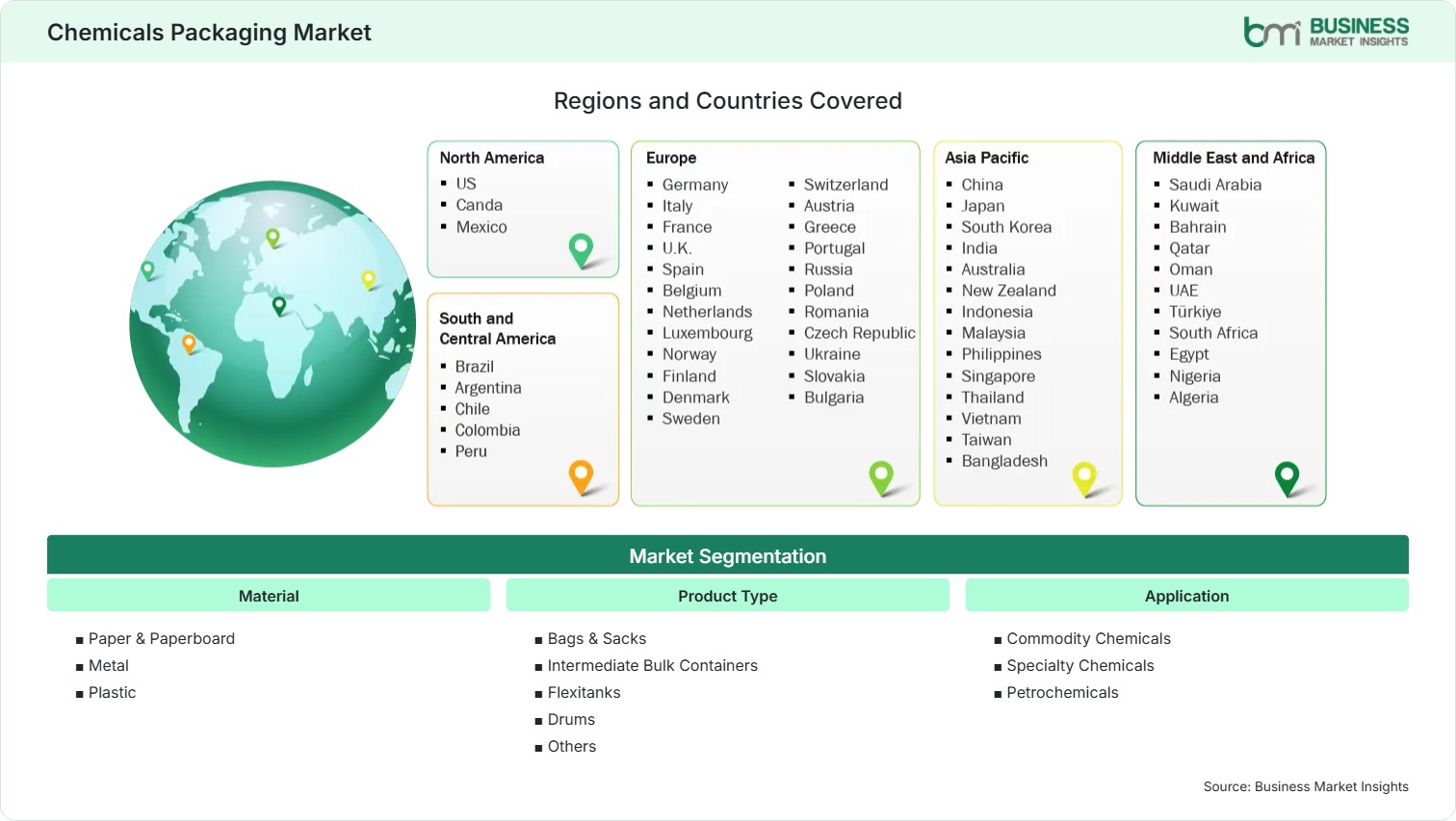Screen dimensions: 1456x821
Task: Click Bangladesh in Asia Pacific list
Action: (x=1004, y=461)
